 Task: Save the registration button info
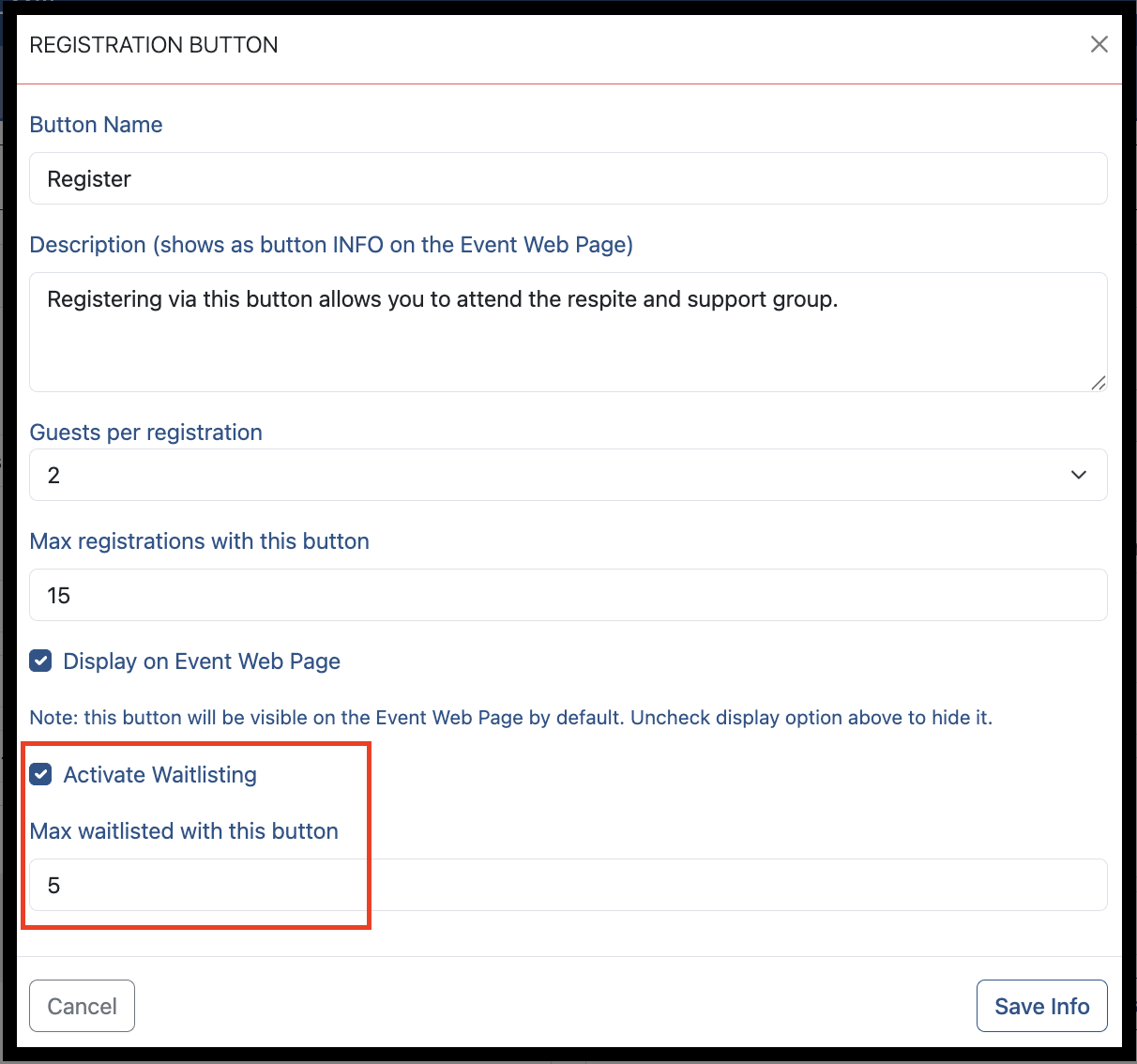1041,1006
